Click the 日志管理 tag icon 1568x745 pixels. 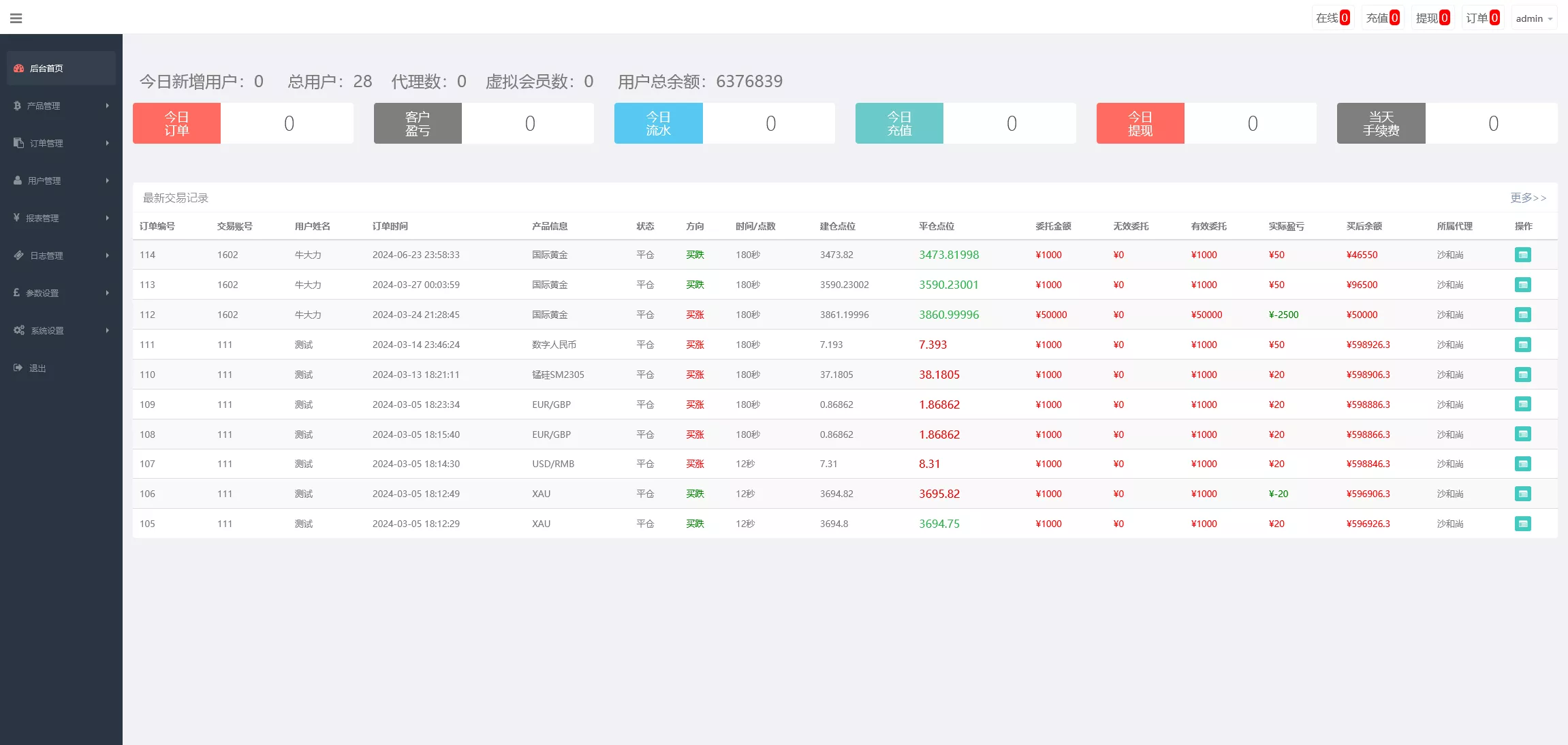coord(18,255)
